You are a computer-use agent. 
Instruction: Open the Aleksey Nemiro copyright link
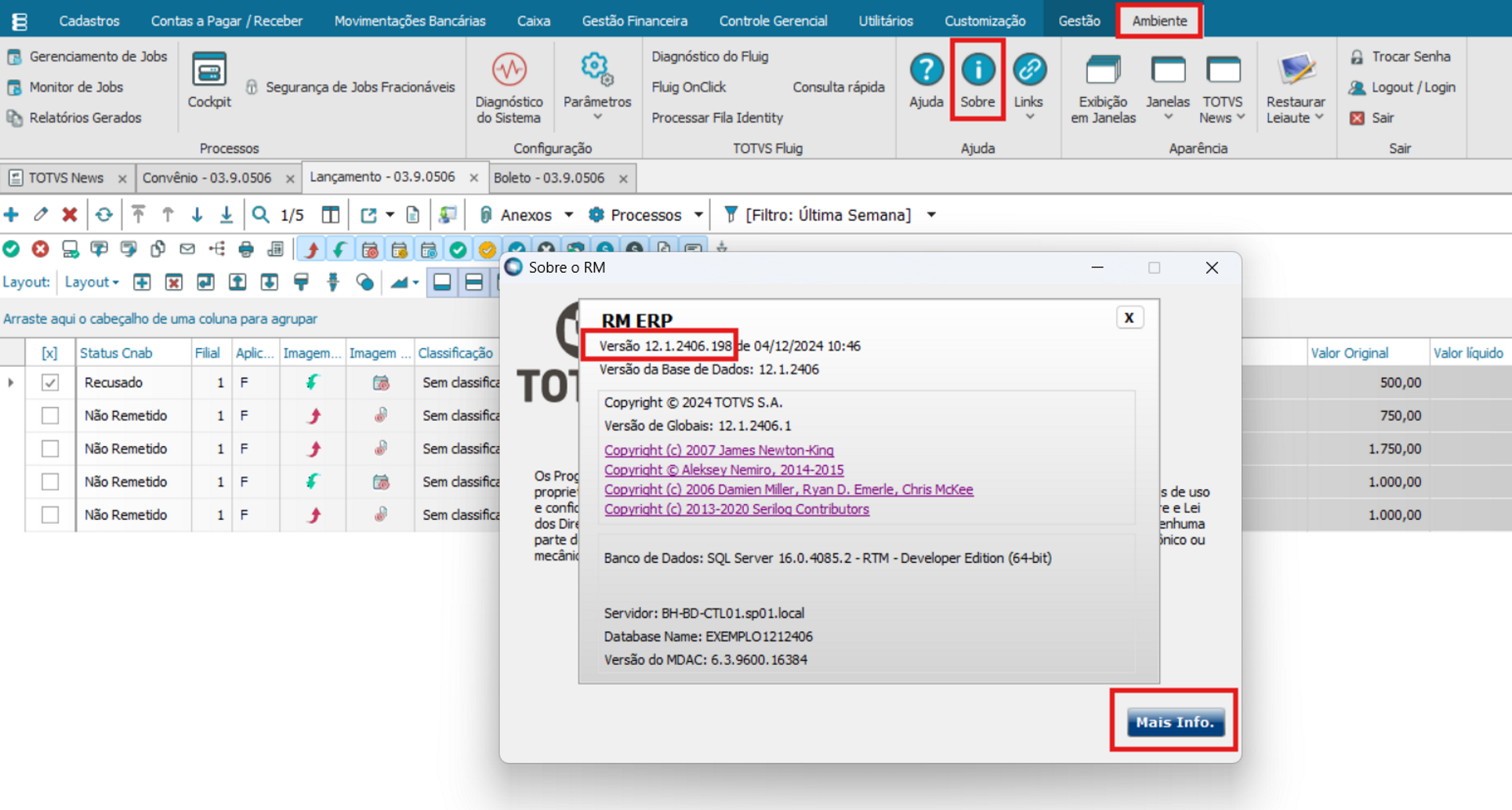pyautogui.click(x=723, y=470)
